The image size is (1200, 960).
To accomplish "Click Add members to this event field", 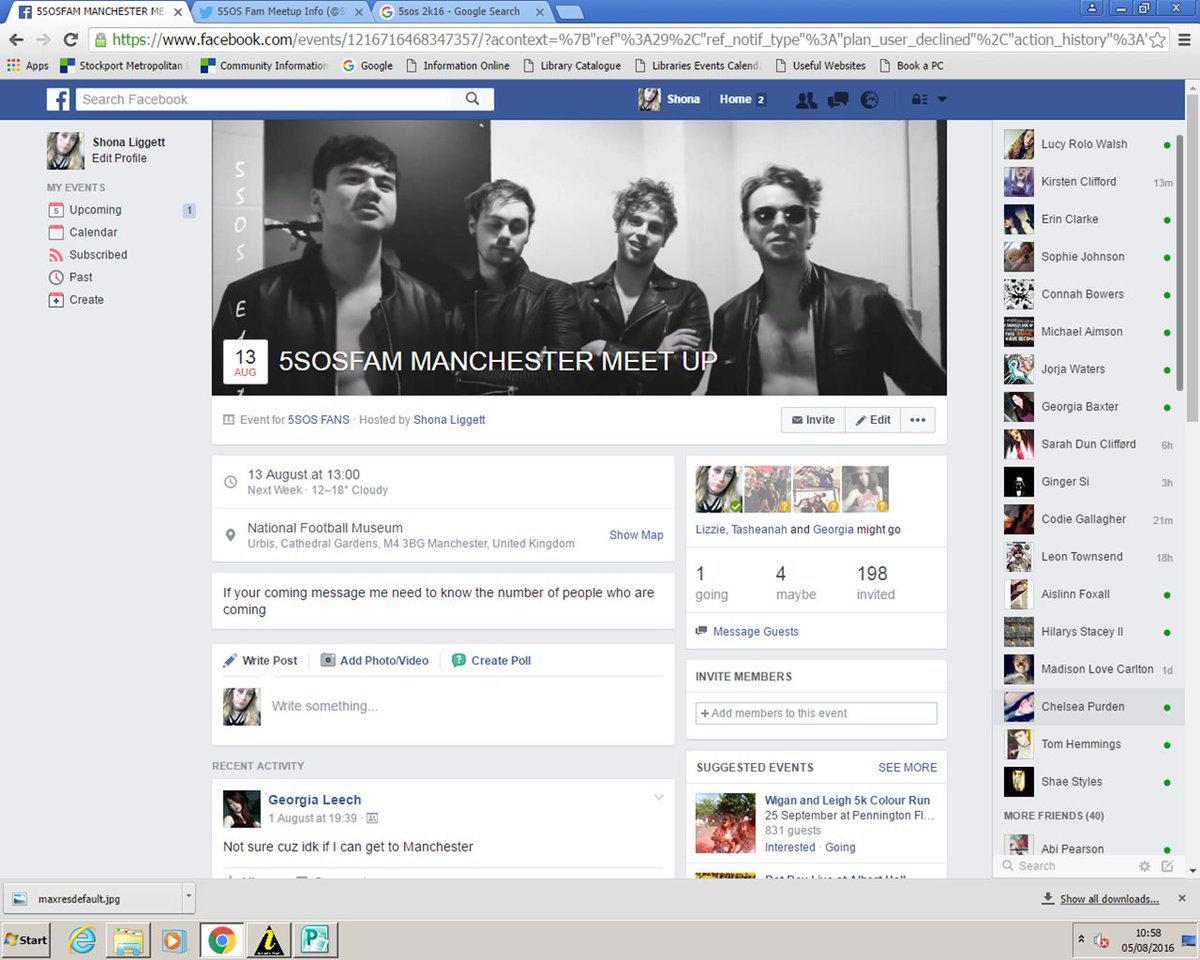I will tap(816, 713).
